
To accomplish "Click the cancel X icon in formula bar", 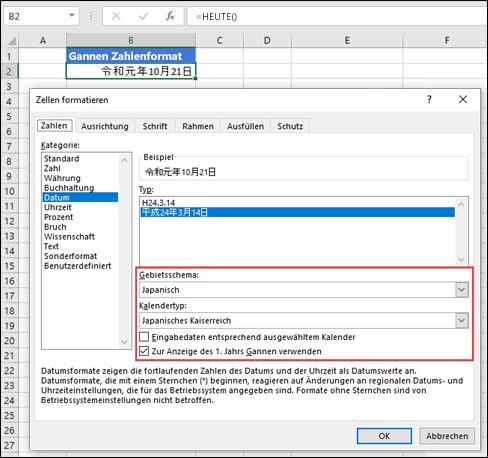I will 116,16.
